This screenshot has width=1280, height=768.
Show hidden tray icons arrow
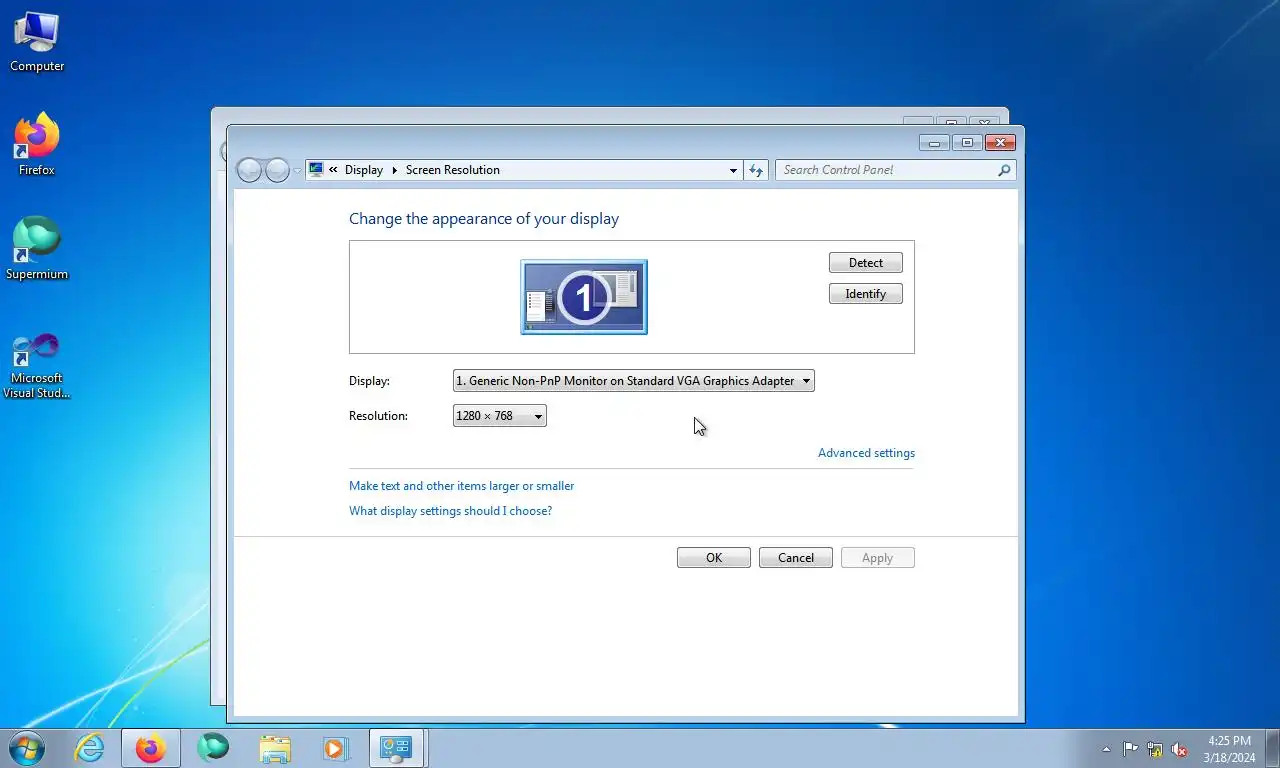[1106, 749]
